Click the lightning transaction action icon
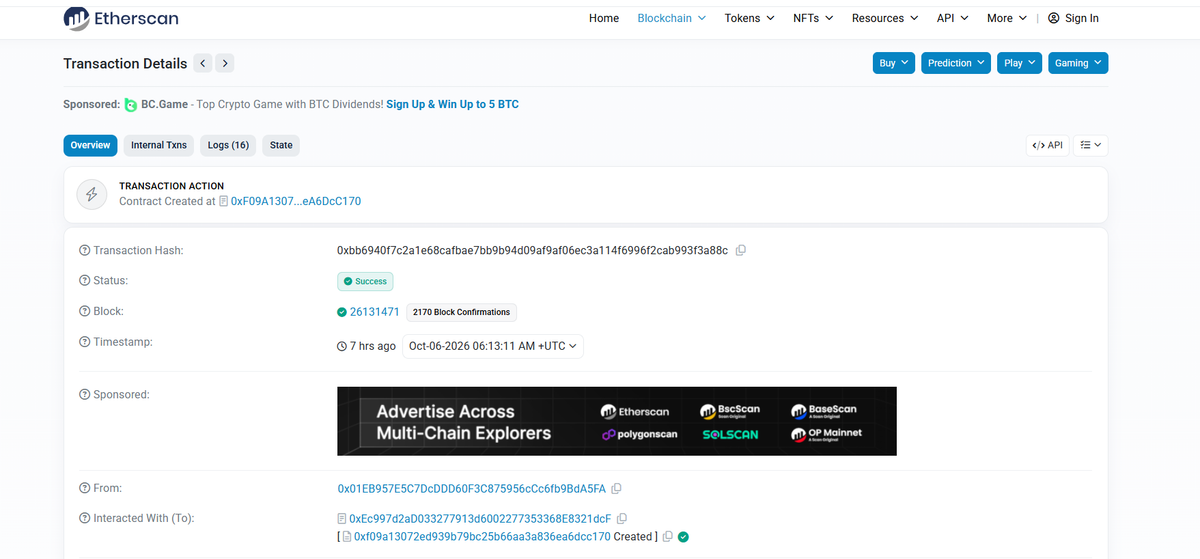 [x=91, y=194]
